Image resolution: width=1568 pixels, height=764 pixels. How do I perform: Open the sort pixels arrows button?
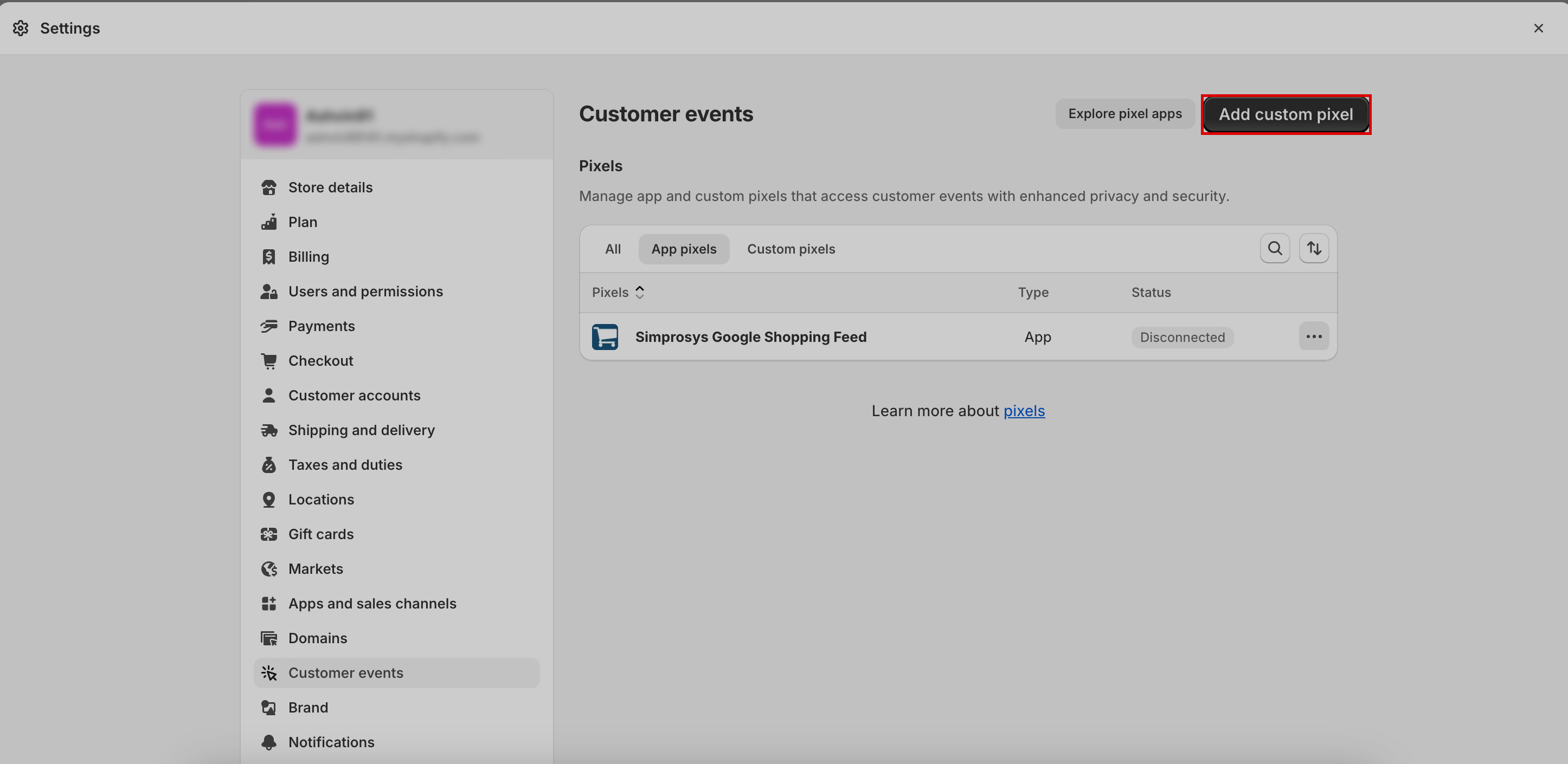click(x=1314, y=248)
